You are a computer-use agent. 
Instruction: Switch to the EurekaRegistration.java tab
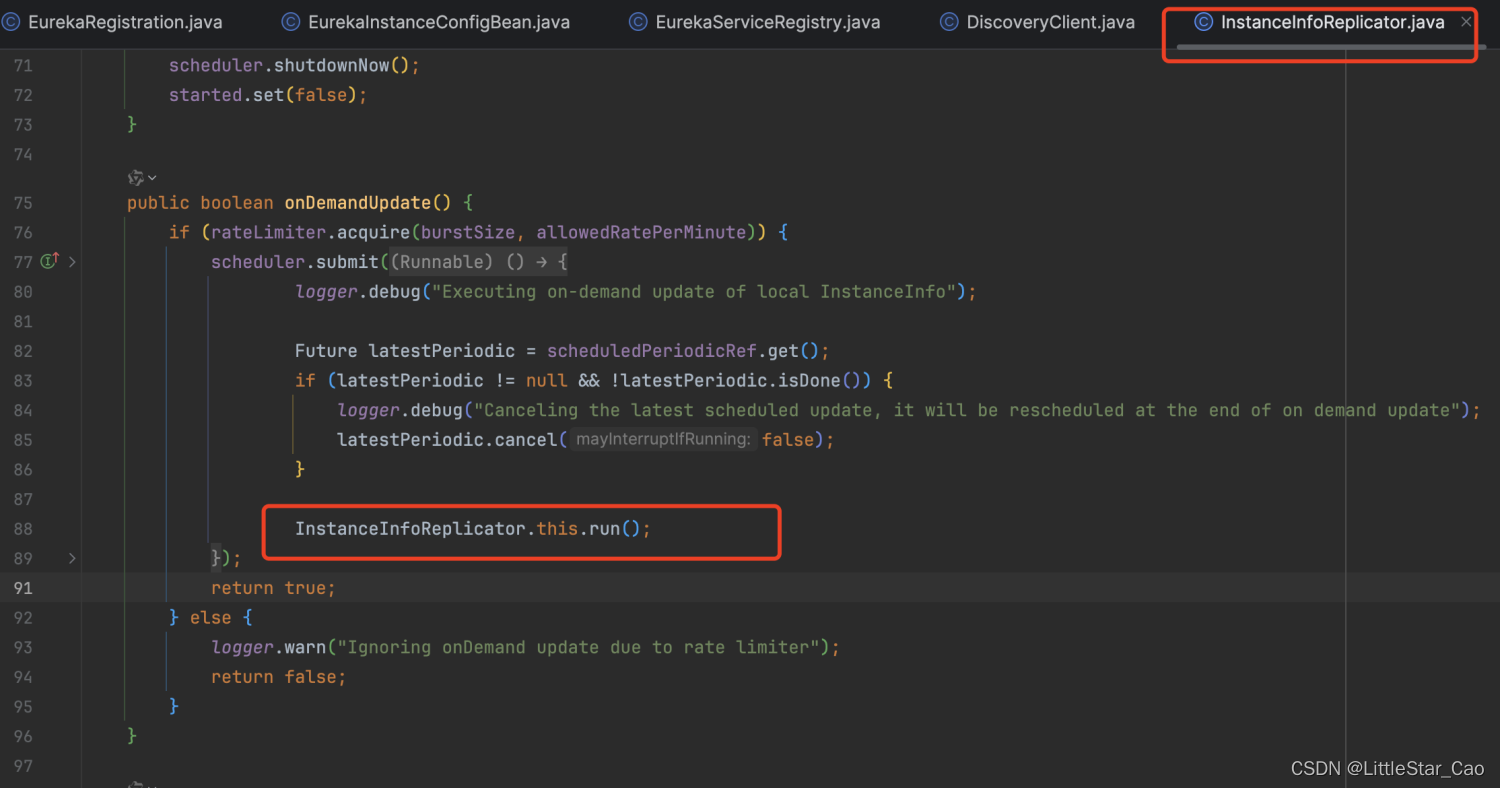coord(125,22)
